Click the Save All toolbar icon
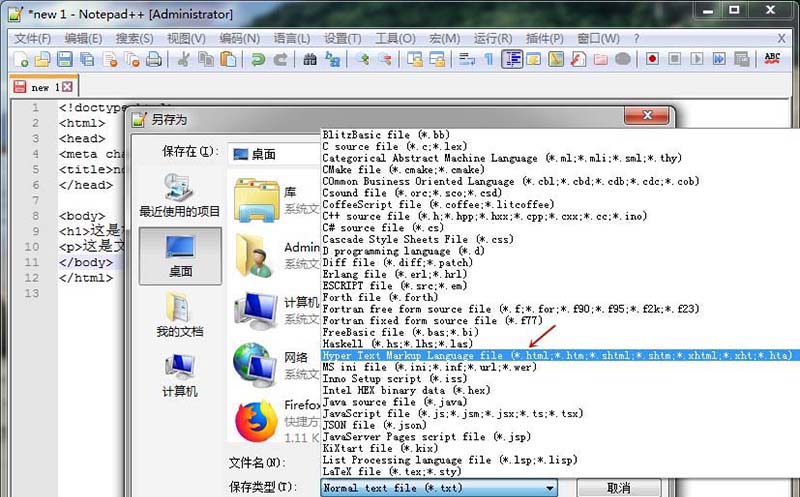 [x=87, y=59]
